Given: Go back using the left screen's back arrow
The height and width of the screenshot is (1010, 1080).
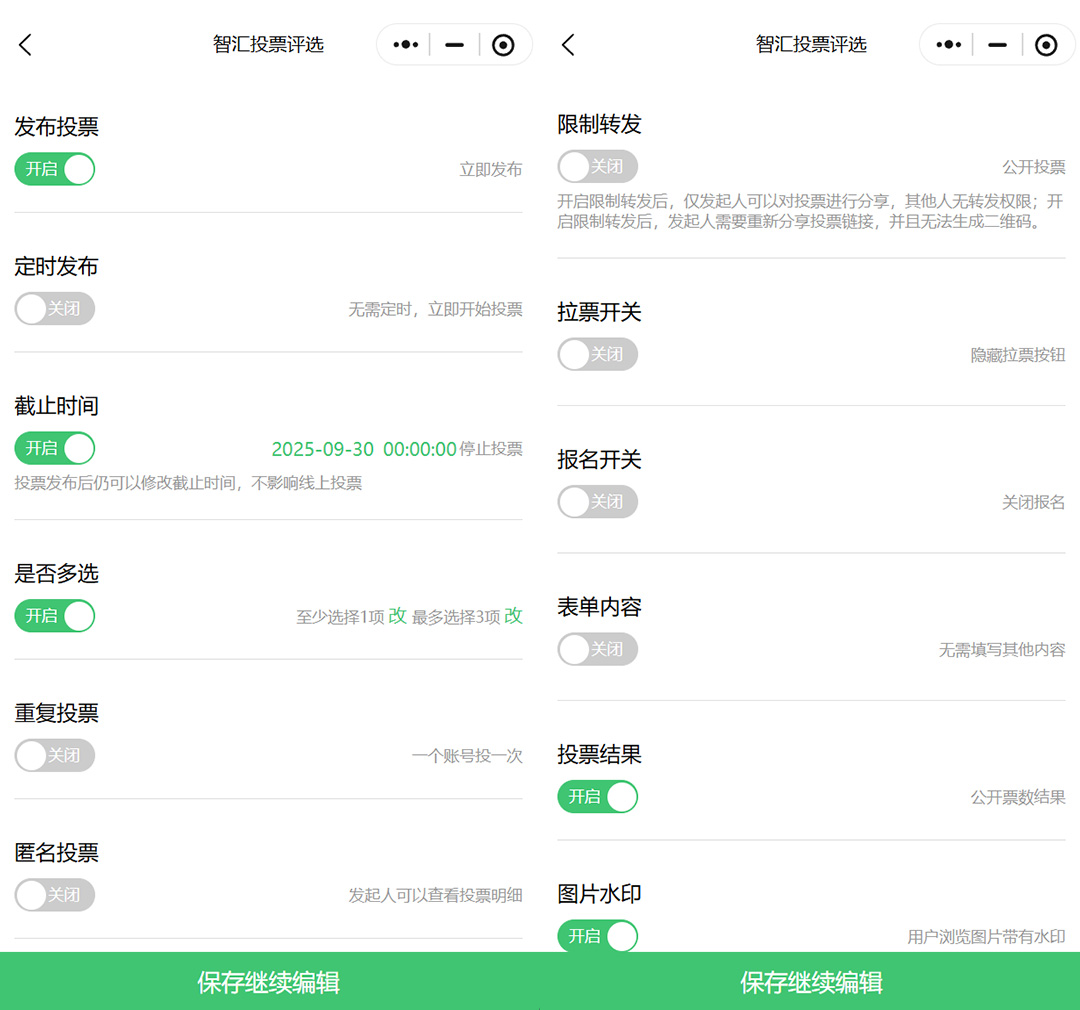Looking at the screenshot, I should (26, 45).
